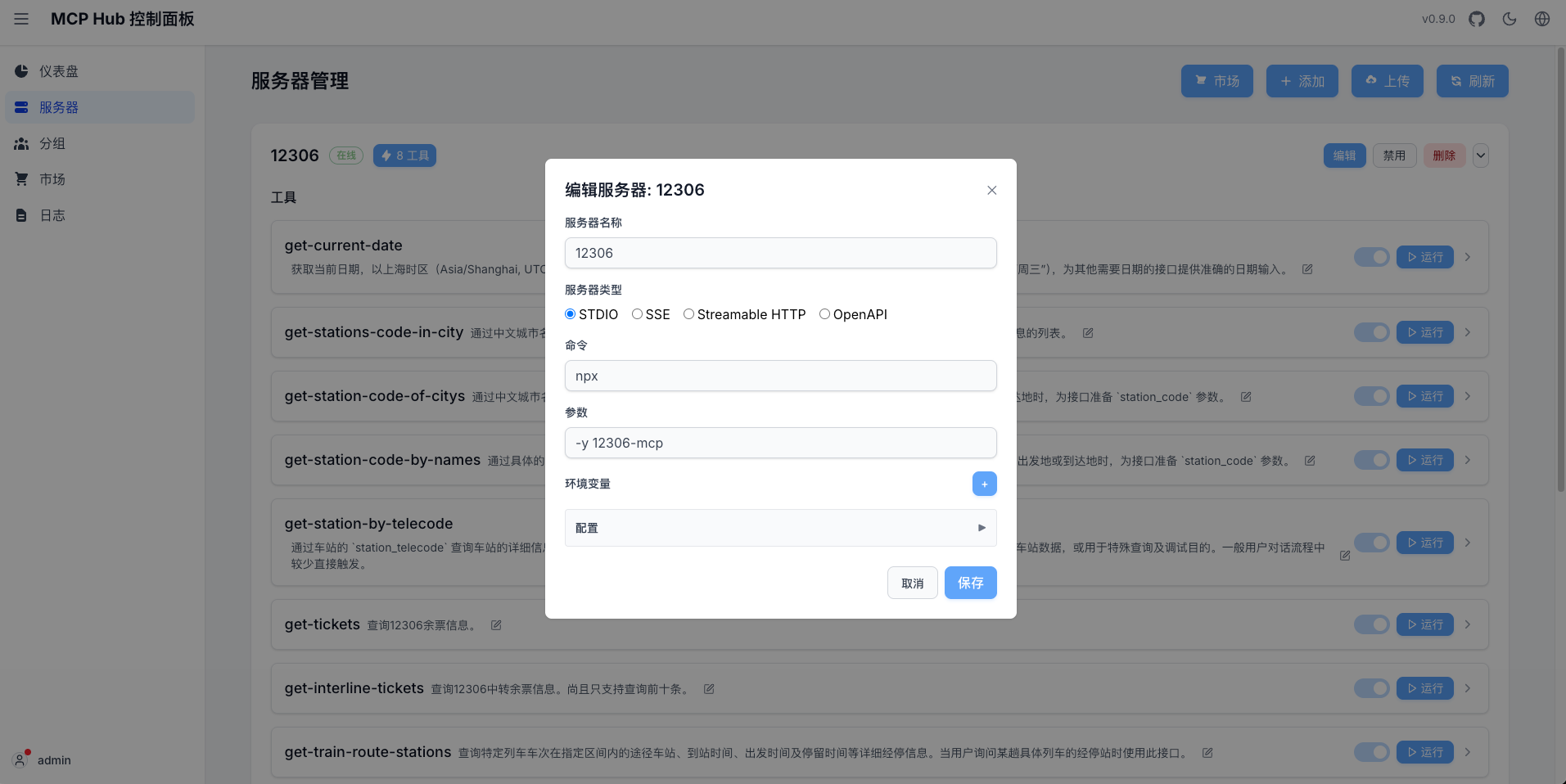Toggle the get-station-by-telecode switch
Screen dimensions: 1566x784
pos(1371,543)
